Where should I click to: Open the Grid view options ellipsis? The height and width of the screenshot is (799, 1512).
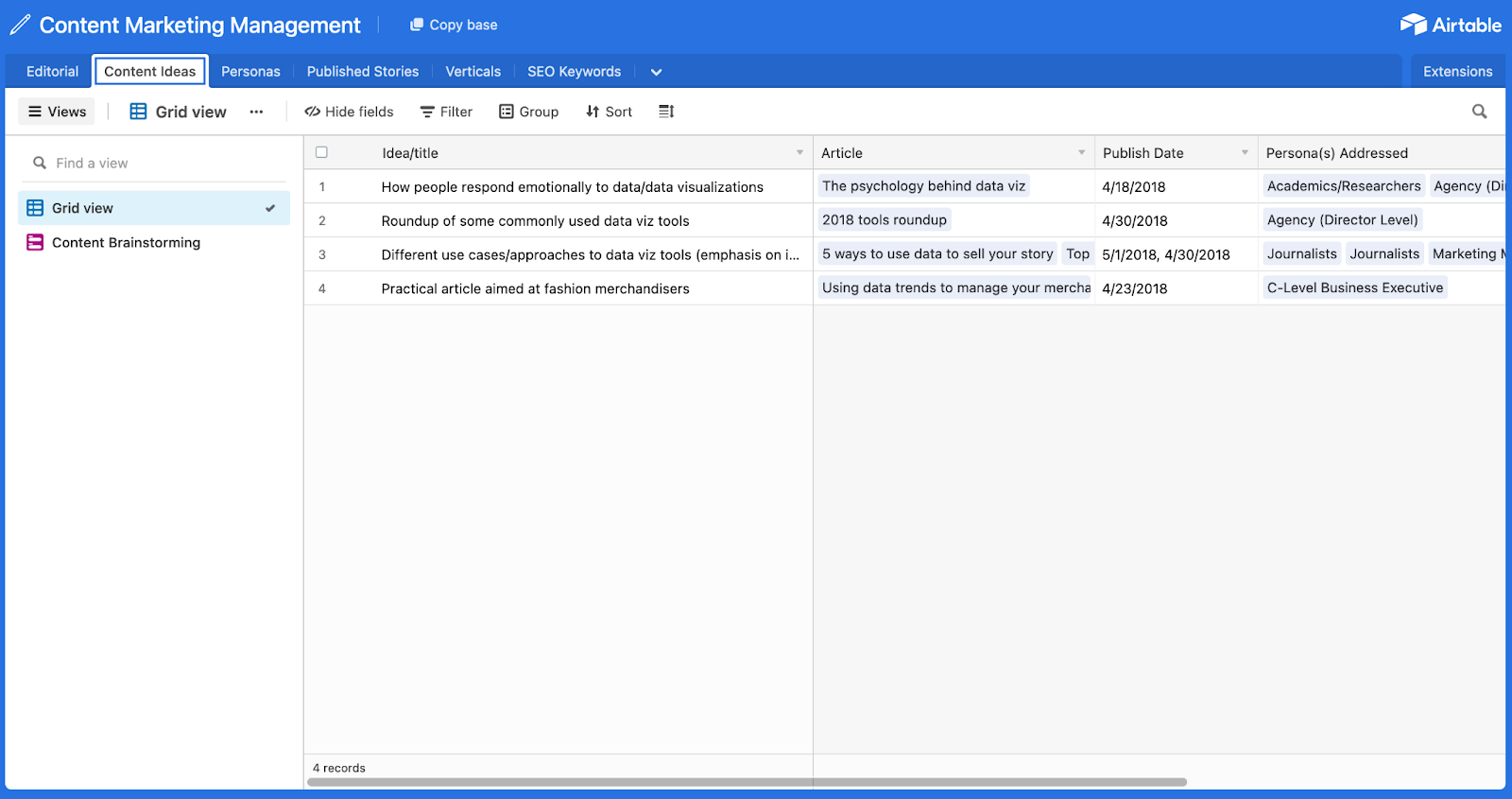pos(256,112)
